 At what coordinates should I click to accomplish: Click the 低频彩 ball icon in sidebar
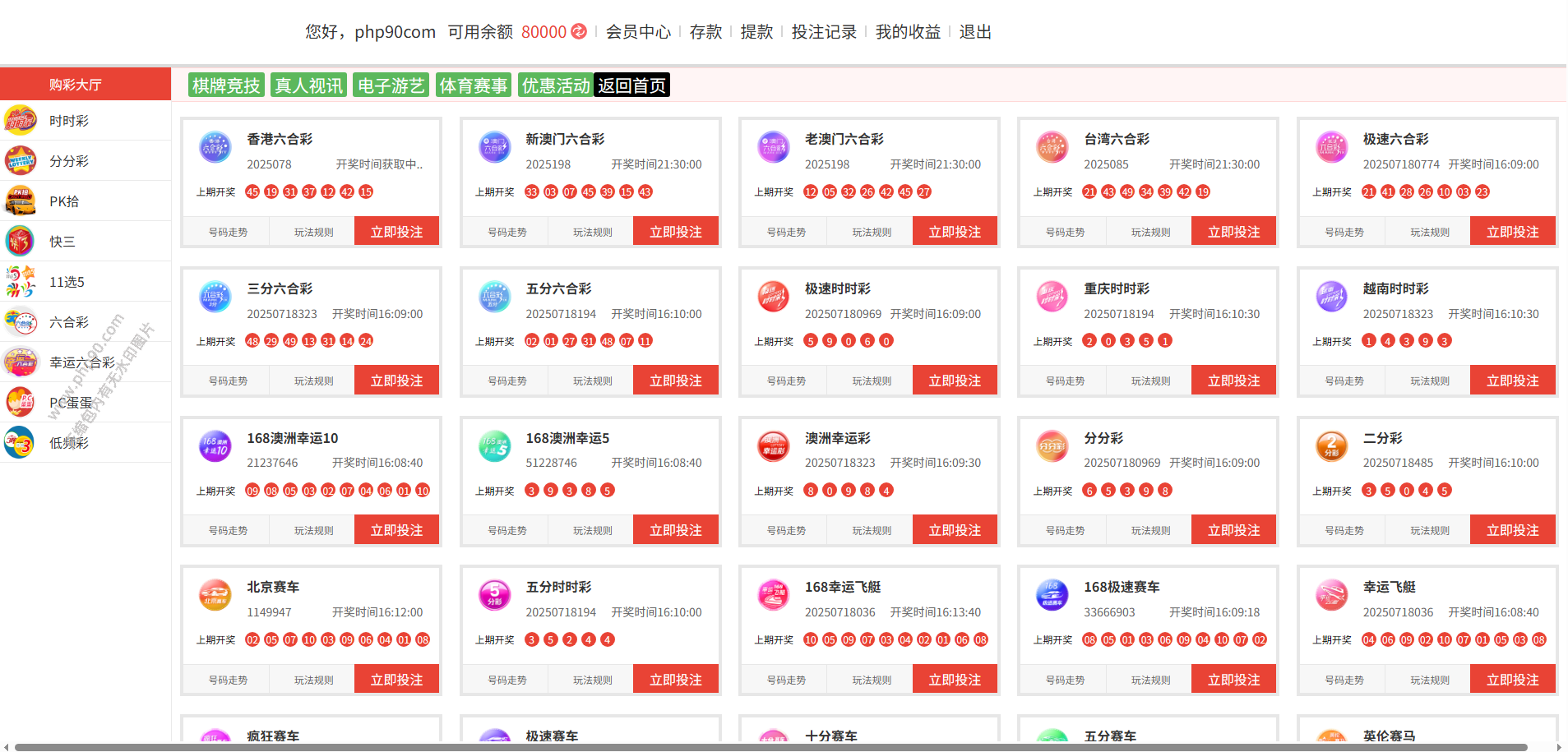21,443
